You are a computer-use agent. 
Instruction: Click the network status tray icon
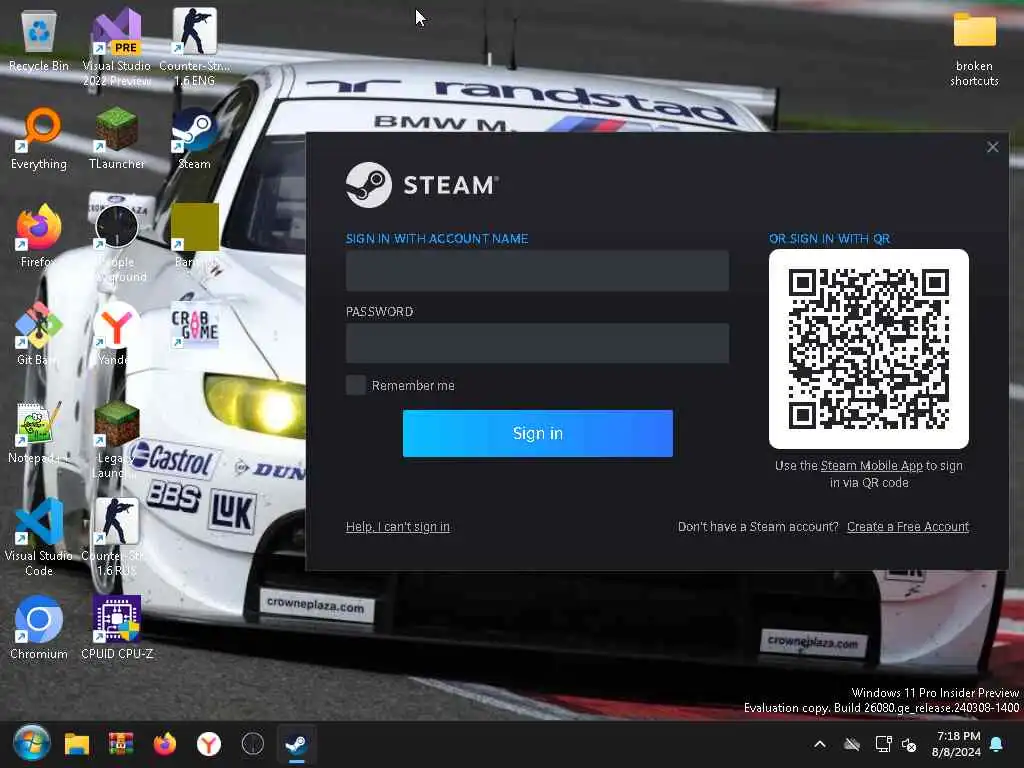(x=883, y=744)
